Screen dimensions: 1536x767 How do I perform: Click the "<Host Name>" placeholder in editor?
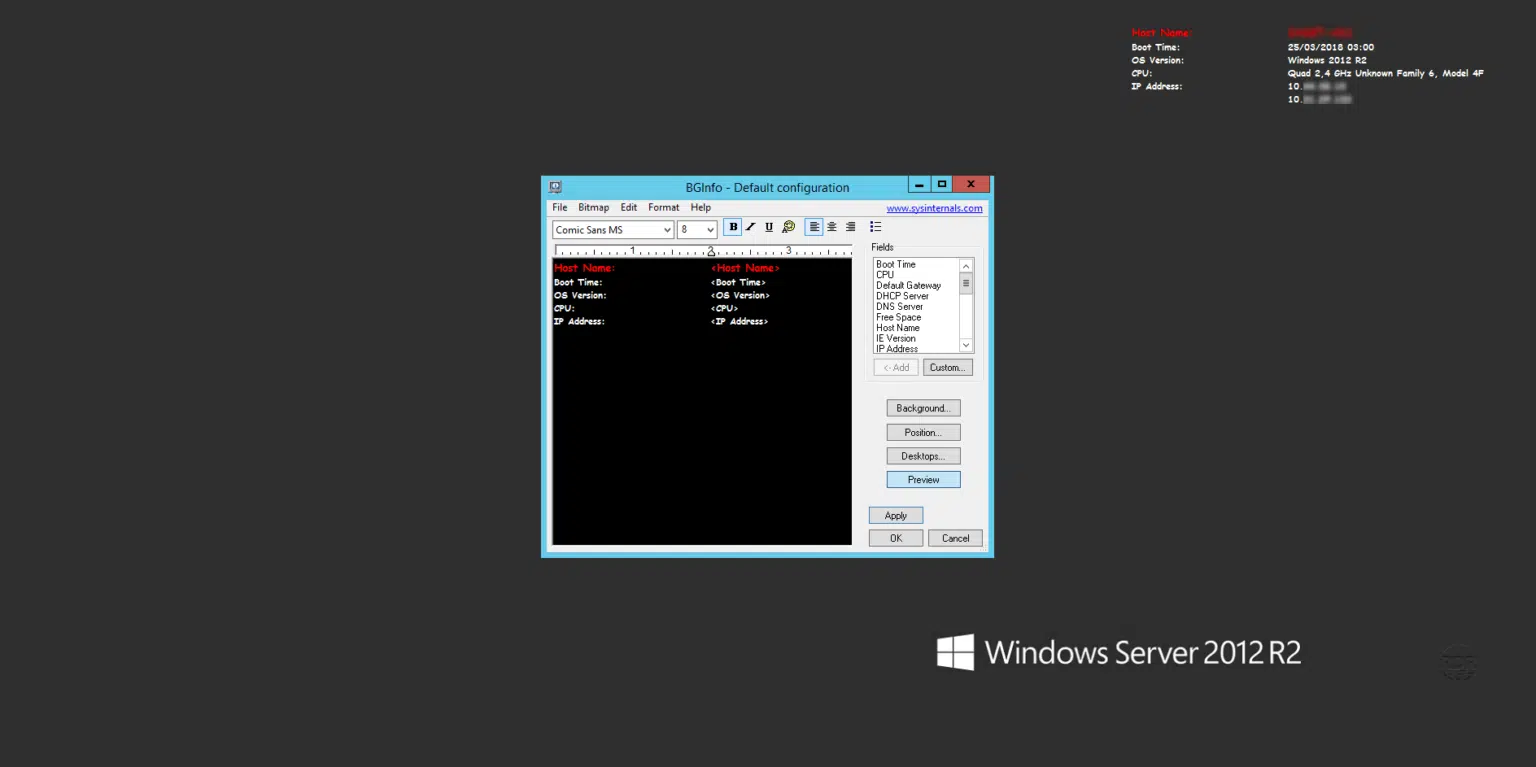pyautogui.click(x=745, y=268)
